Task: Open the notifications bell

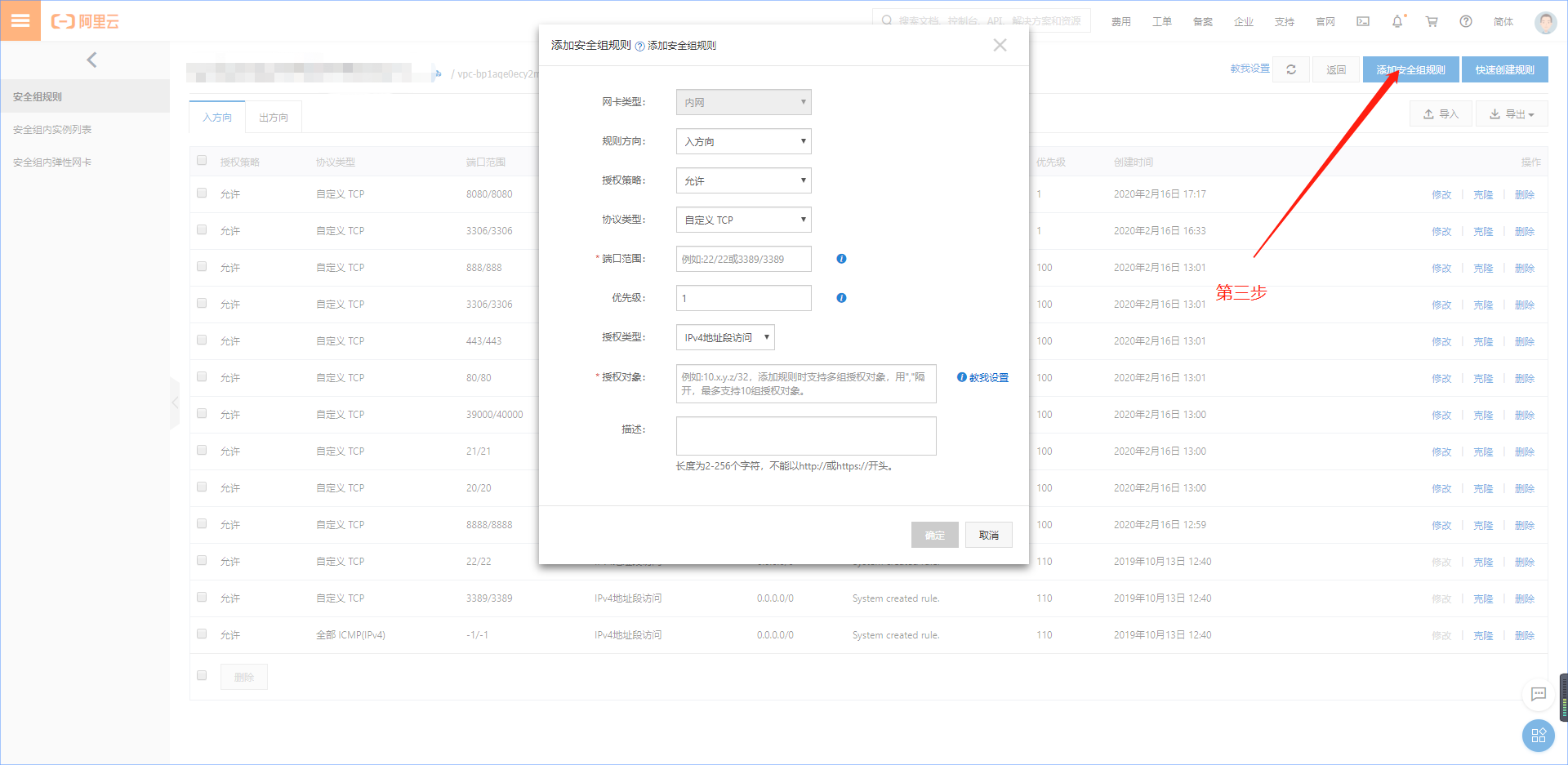Action: coord(1396,22)
